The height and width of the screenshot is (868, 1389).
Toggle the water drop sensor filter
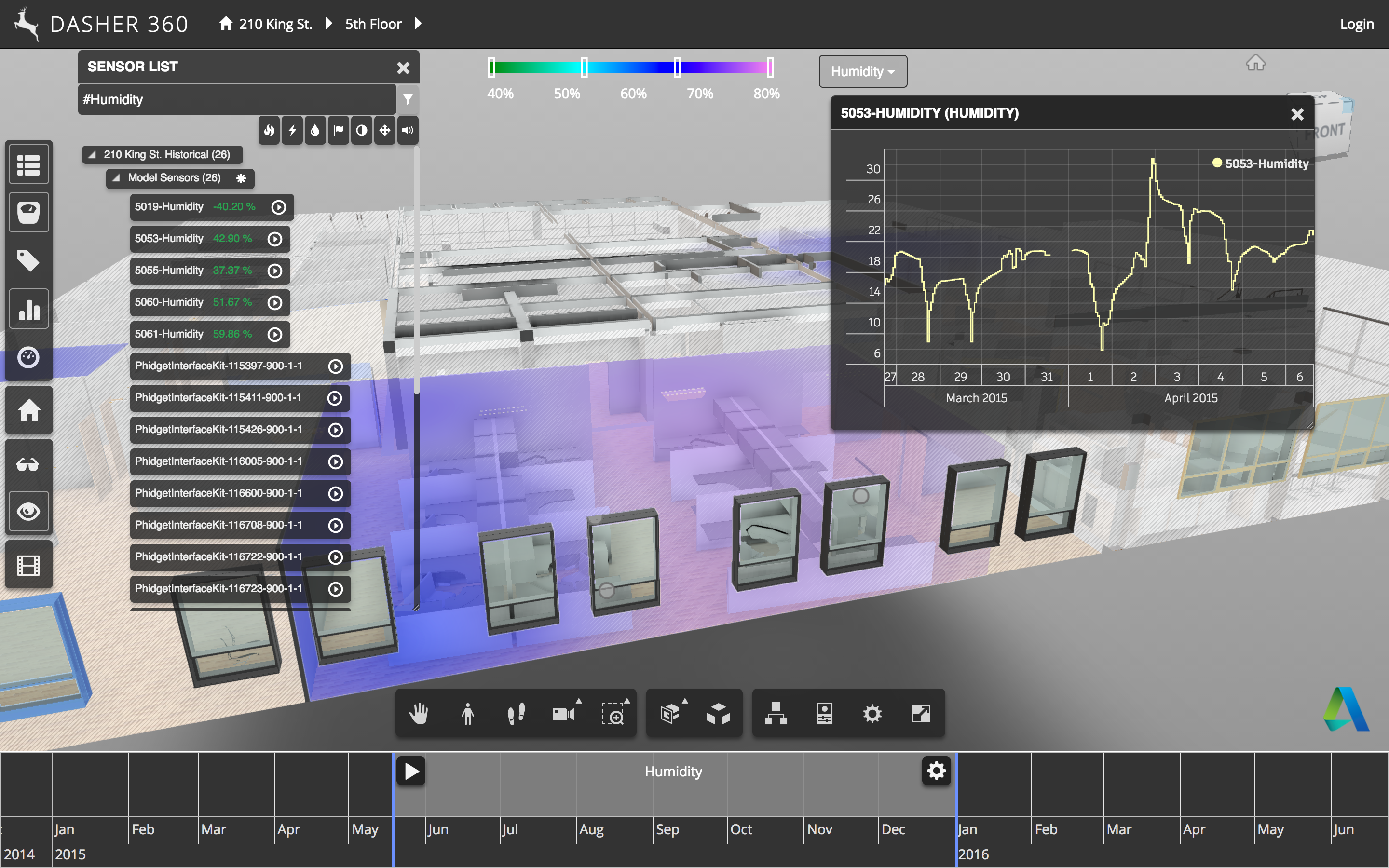[315, 130]
